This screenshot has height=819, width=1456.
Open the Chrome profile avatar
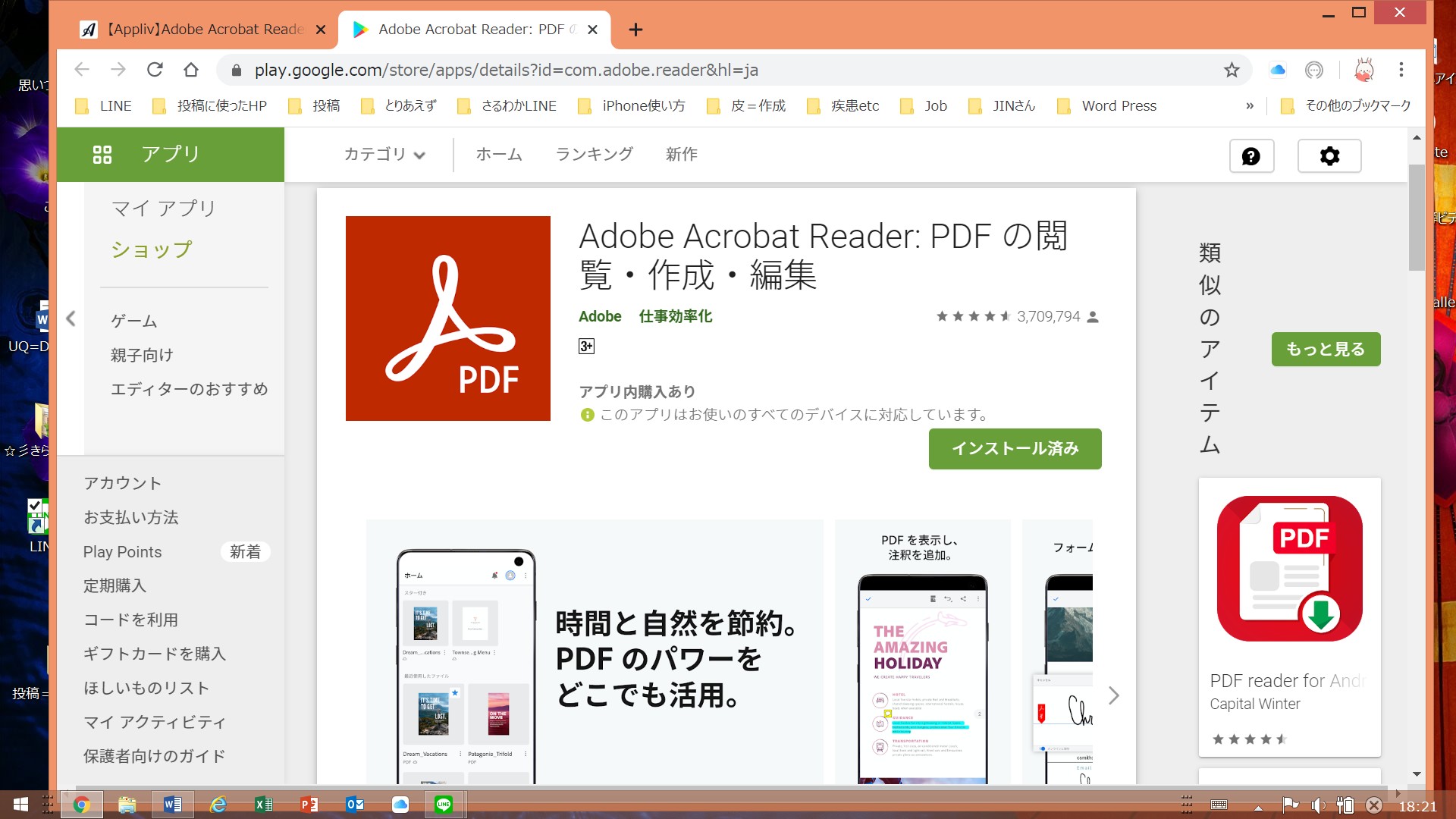(x=1364, y=70)
